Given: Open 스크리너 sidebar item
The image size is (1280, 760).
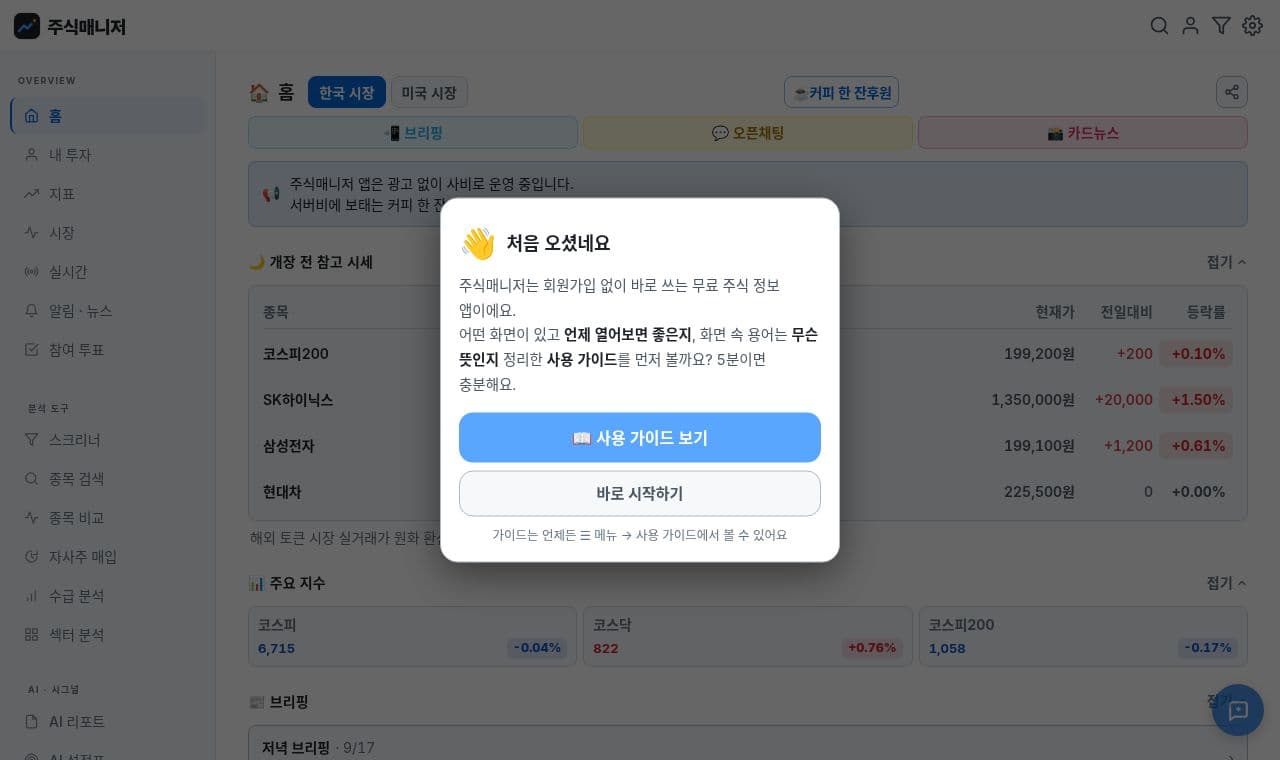Looking at the screenshot, I should point(108,440).
